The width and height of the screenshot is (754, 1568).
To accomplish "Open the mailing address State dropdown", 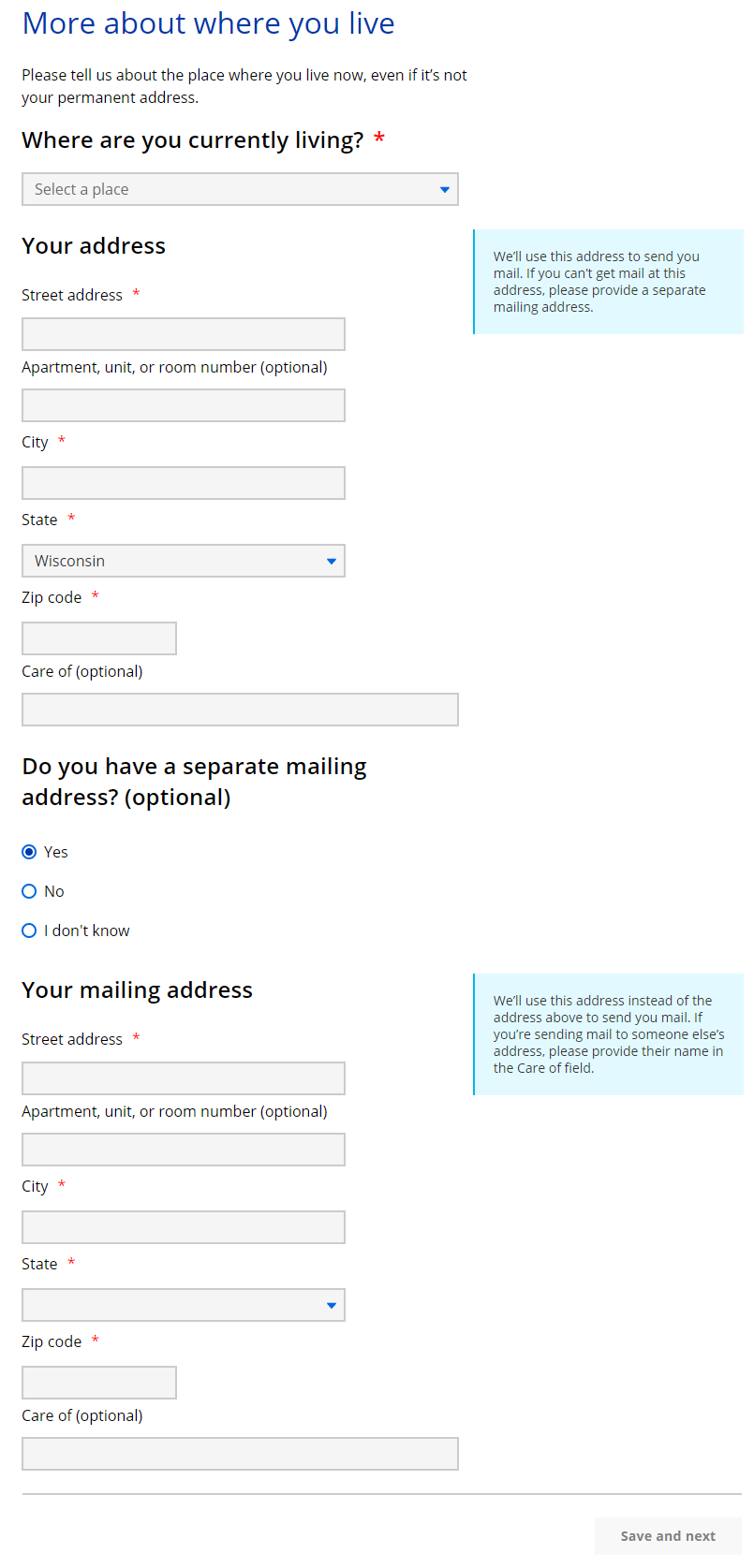I will (184, 1305).
